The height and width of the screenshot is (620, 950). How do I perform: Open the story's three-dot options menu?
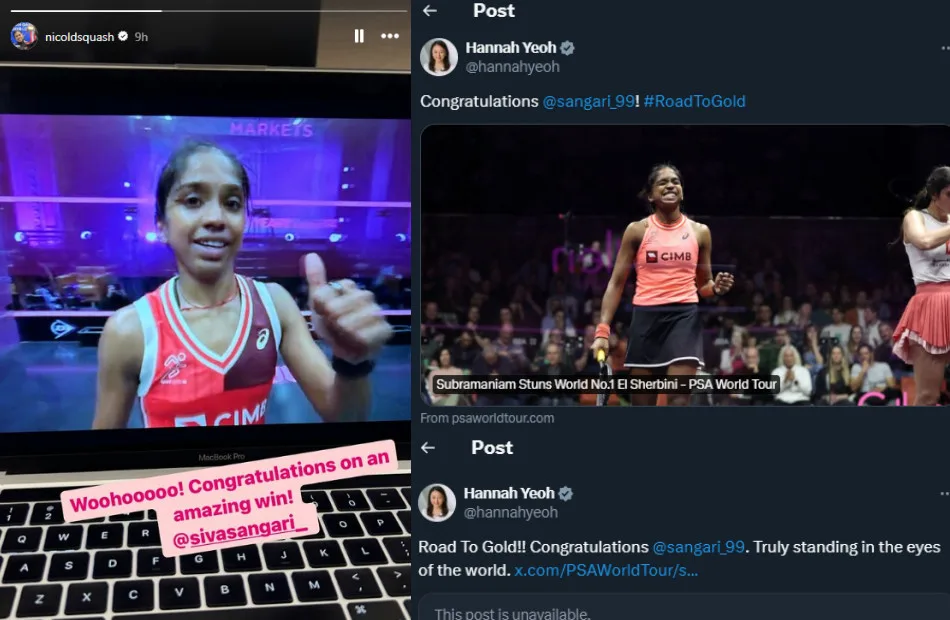pos(390,36)
